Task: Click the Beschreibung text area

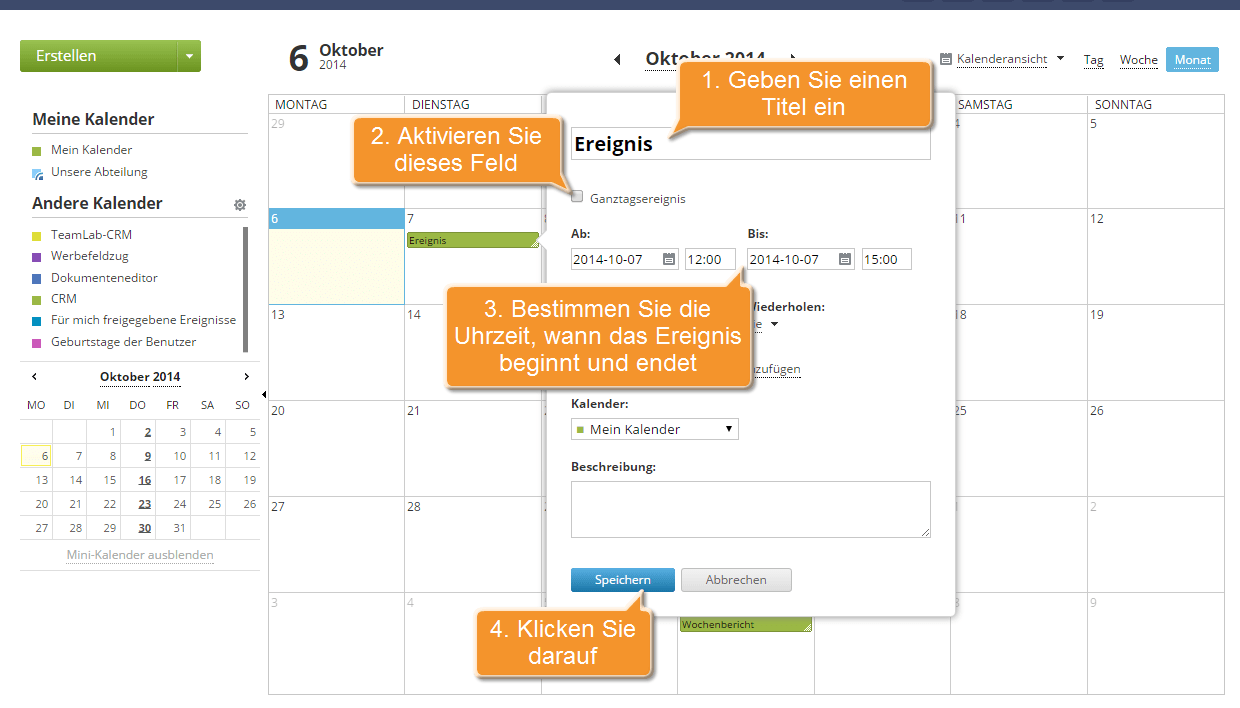Action: 750,509
